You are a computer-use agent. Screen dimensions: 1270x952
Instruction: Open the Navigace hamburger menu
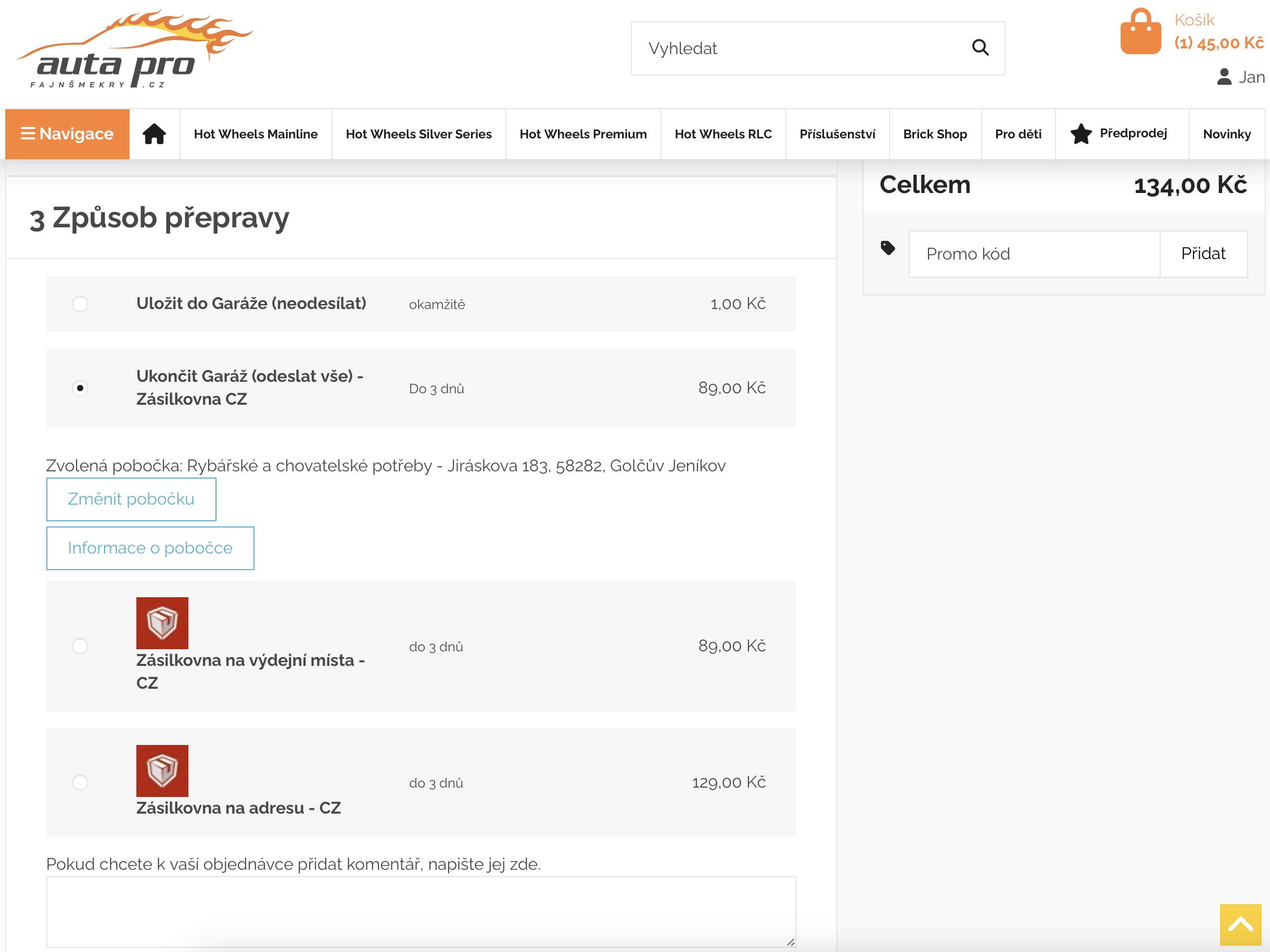[67, 134]
